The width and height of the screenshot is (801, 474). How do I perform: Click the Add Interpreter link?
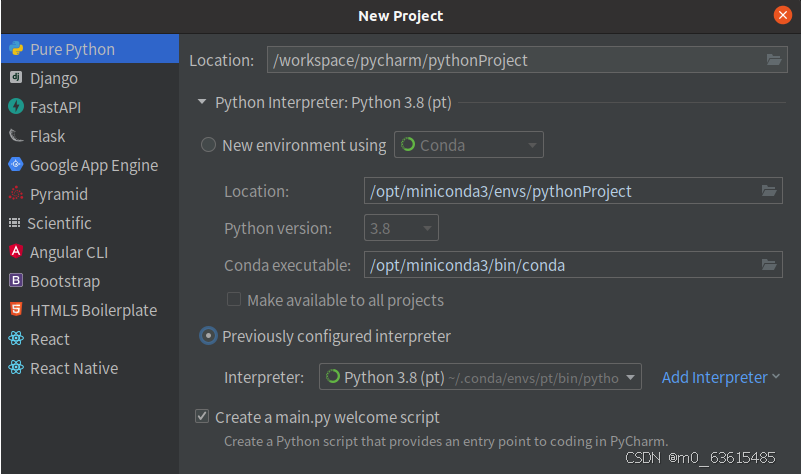coord(714,377)
